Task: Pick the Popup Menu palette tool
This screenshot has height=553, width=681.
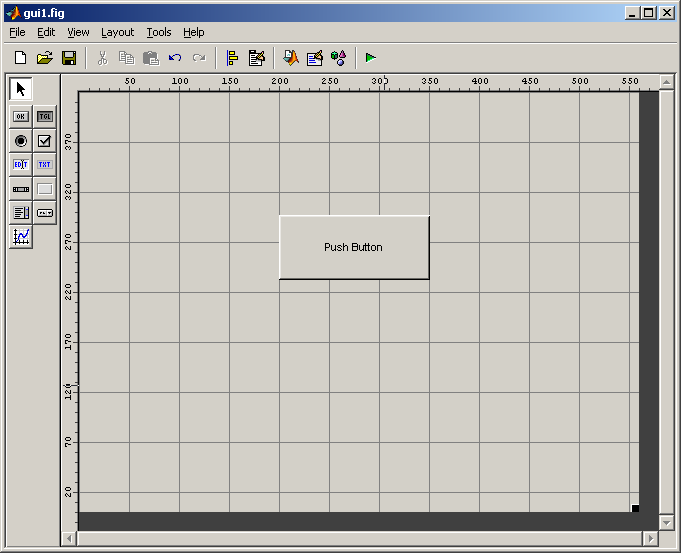Action: click(x=45, y=213)
